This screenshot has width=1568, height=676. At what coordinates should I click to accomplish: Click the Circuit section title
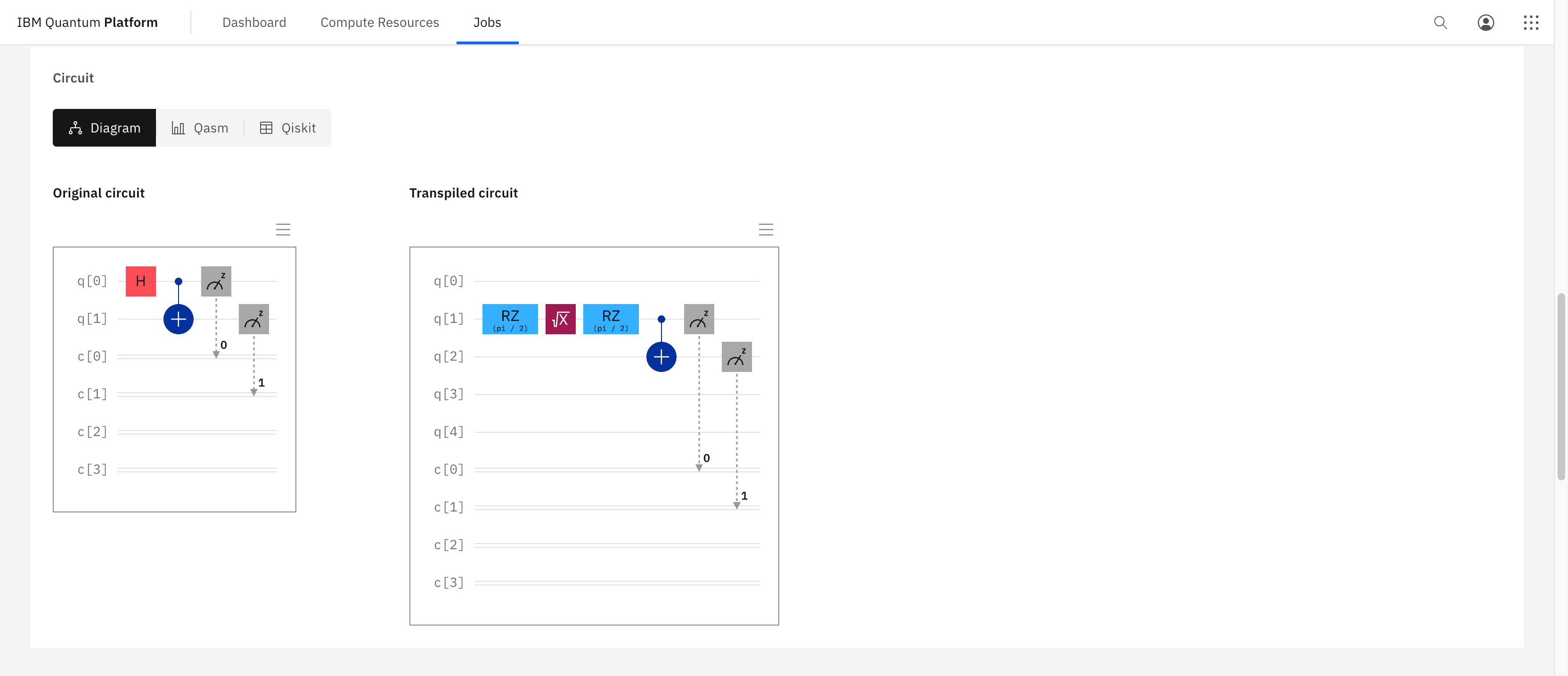coord(73,78)
